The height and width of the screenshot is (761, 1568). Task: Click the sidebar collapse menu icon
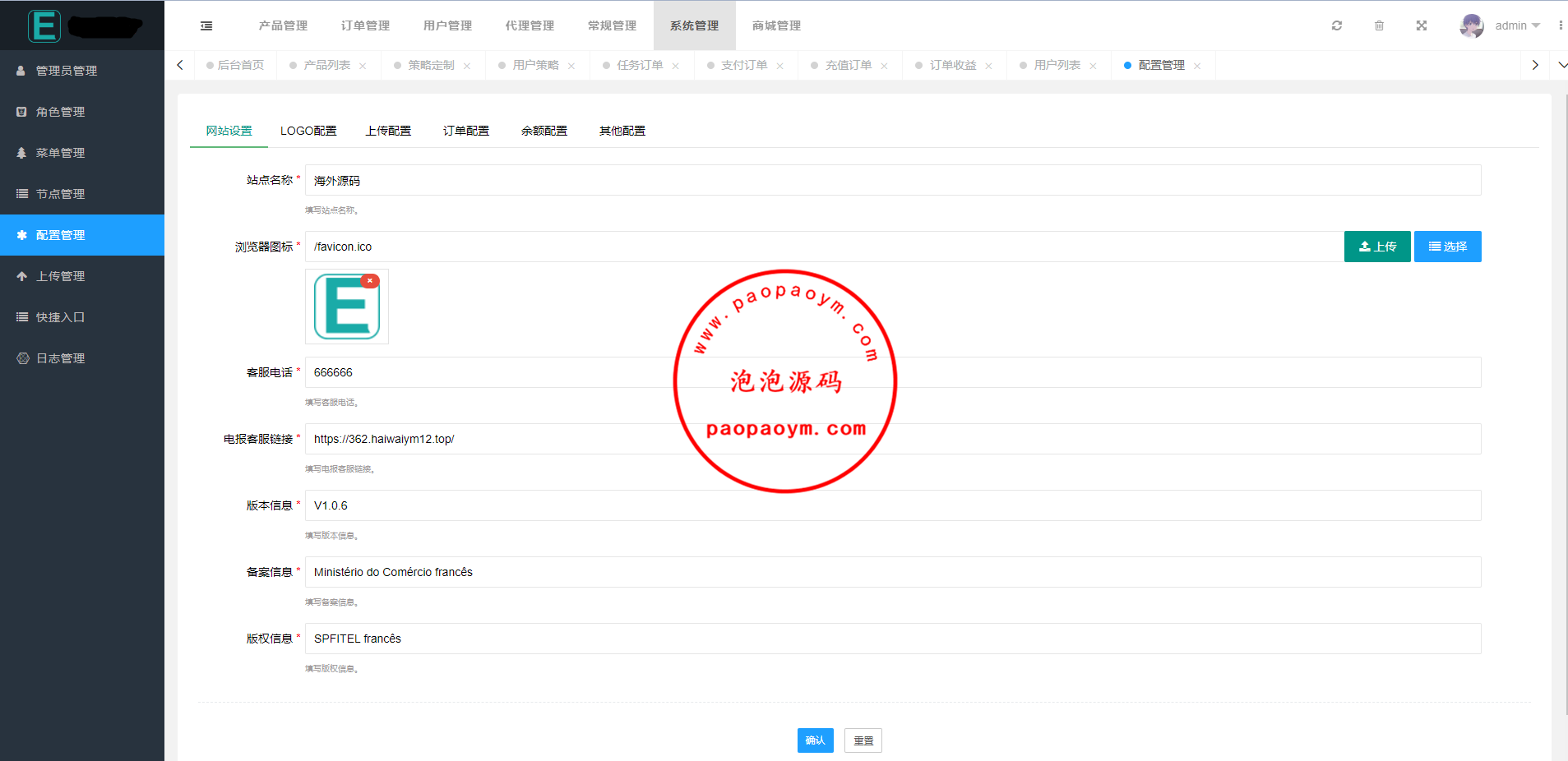206,26
